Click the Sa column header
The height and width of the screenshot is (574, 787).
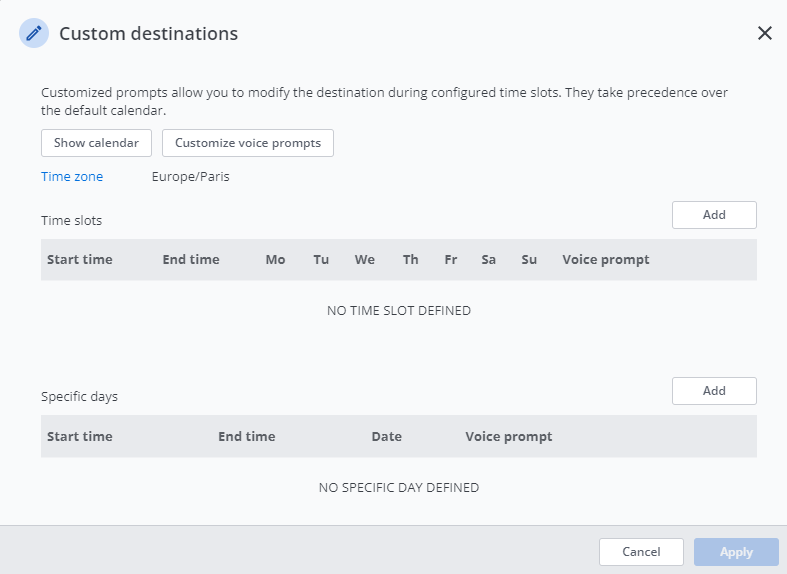click(489, 260)
